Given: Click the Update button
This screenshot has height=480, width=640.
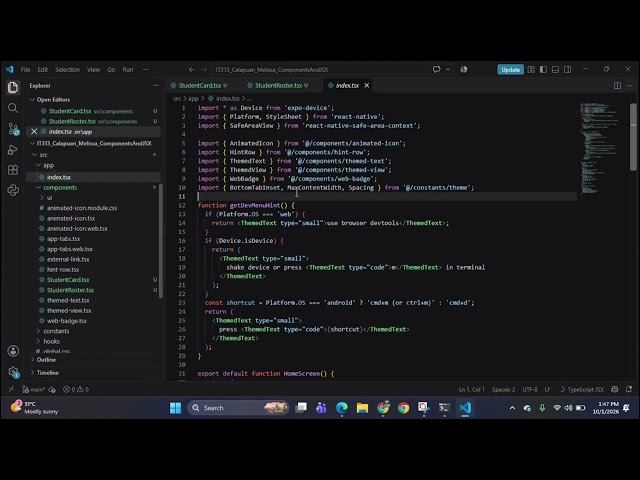Looking at the screenshot, I should coord(510,69).
